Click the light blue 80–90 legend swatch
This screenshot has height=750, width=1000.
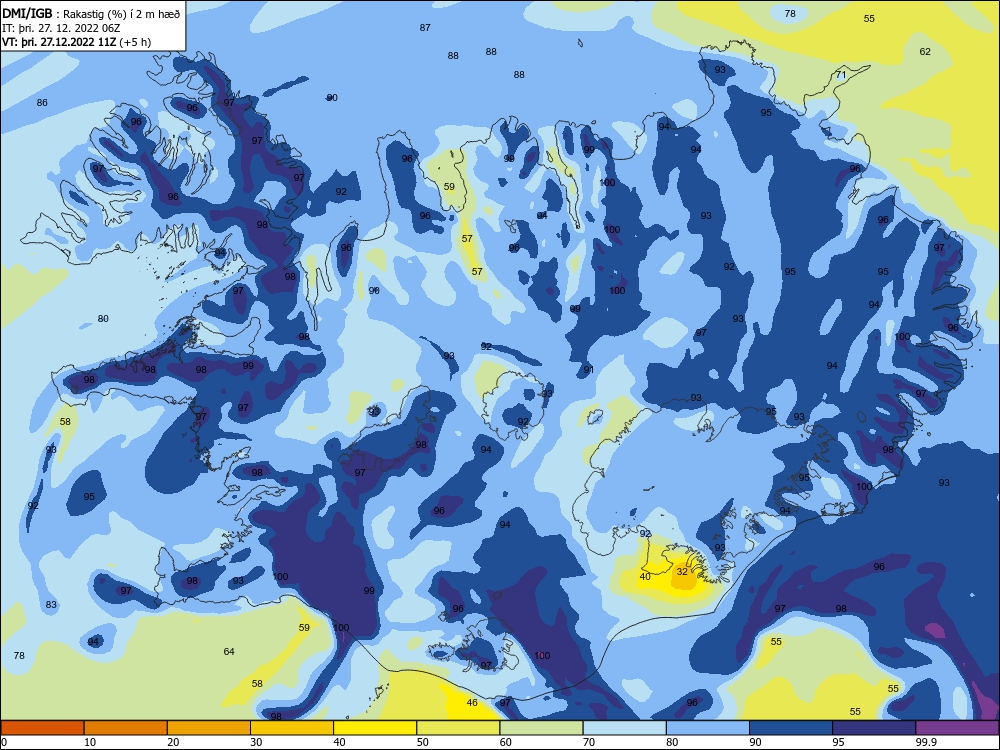click(708, 728)
